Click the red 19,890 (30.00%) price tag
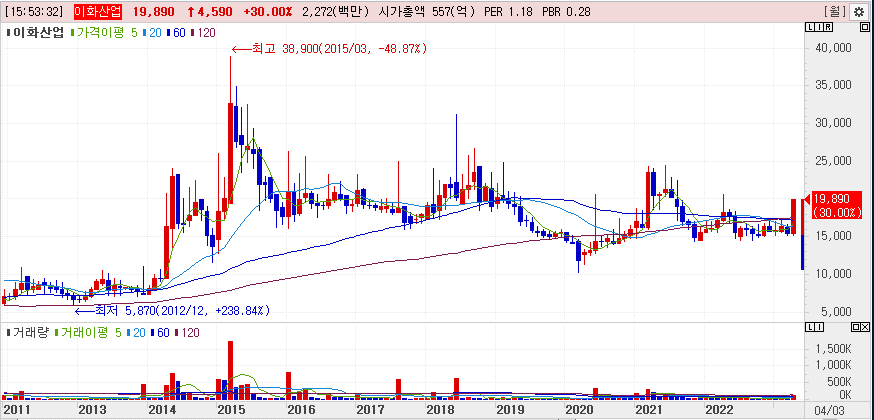The width and height of the screenshot is (874, 420). click(x=837, y=205)
